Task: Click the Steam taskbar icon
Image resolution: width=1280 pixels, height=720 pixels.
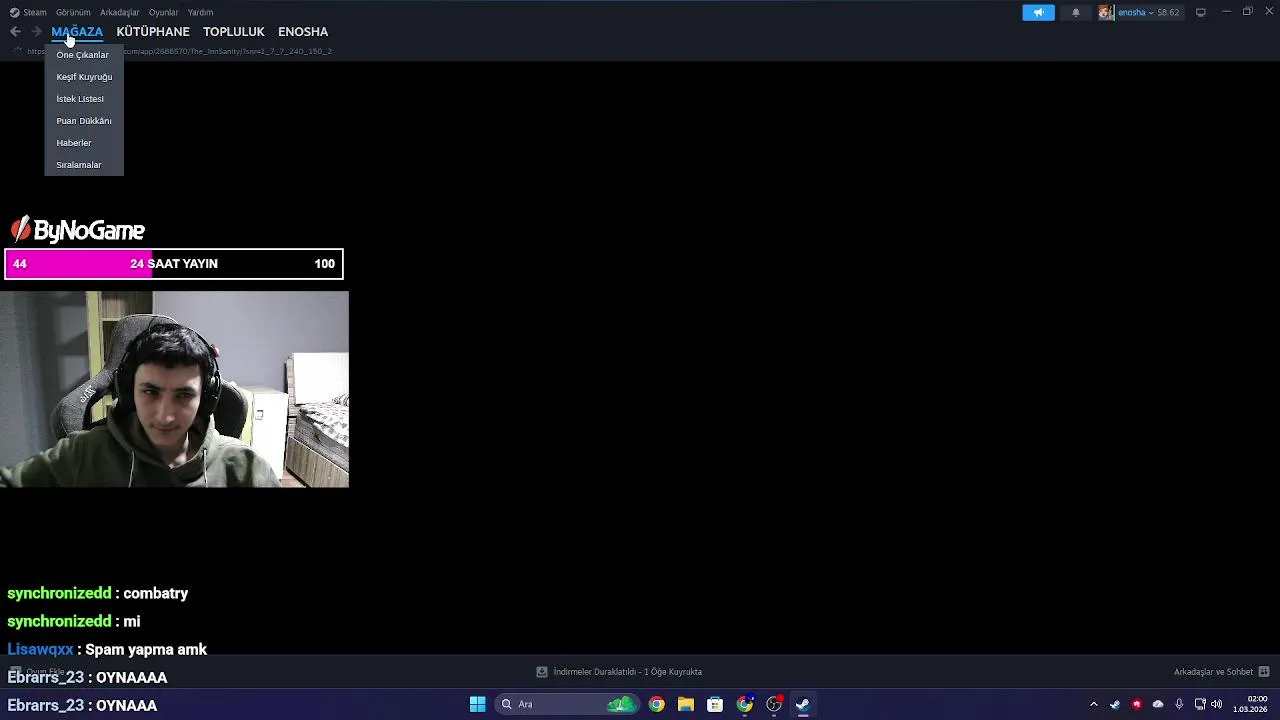Action: point(802,704)
